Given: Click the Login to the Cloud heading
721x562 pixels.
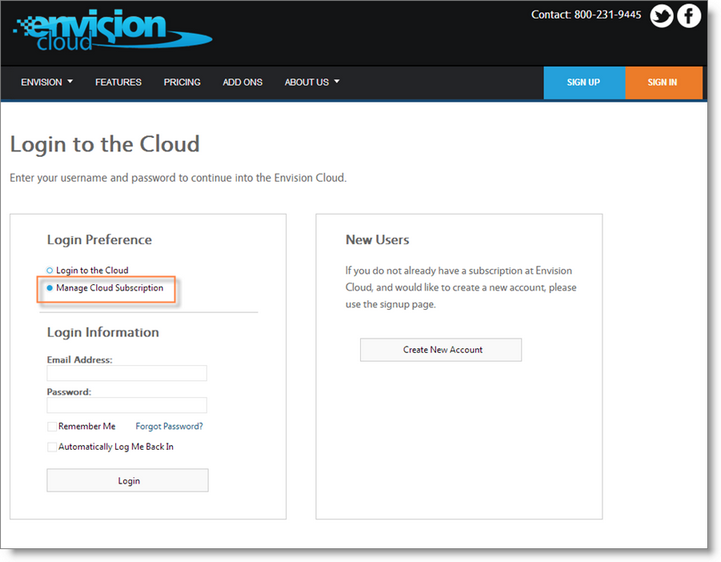Looking at the screenshot, I should pos(105,144).
